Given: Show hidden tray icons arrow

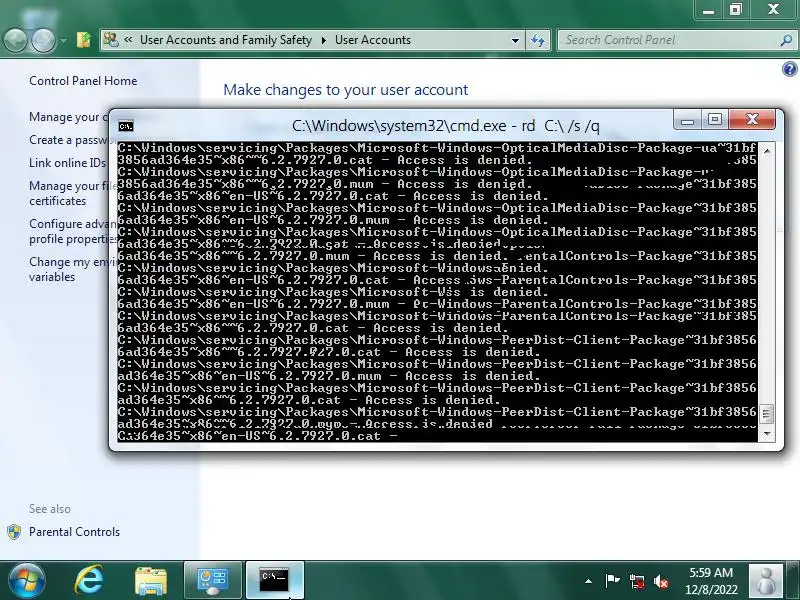Looking at the screenshot, I should tap(588, 581).
